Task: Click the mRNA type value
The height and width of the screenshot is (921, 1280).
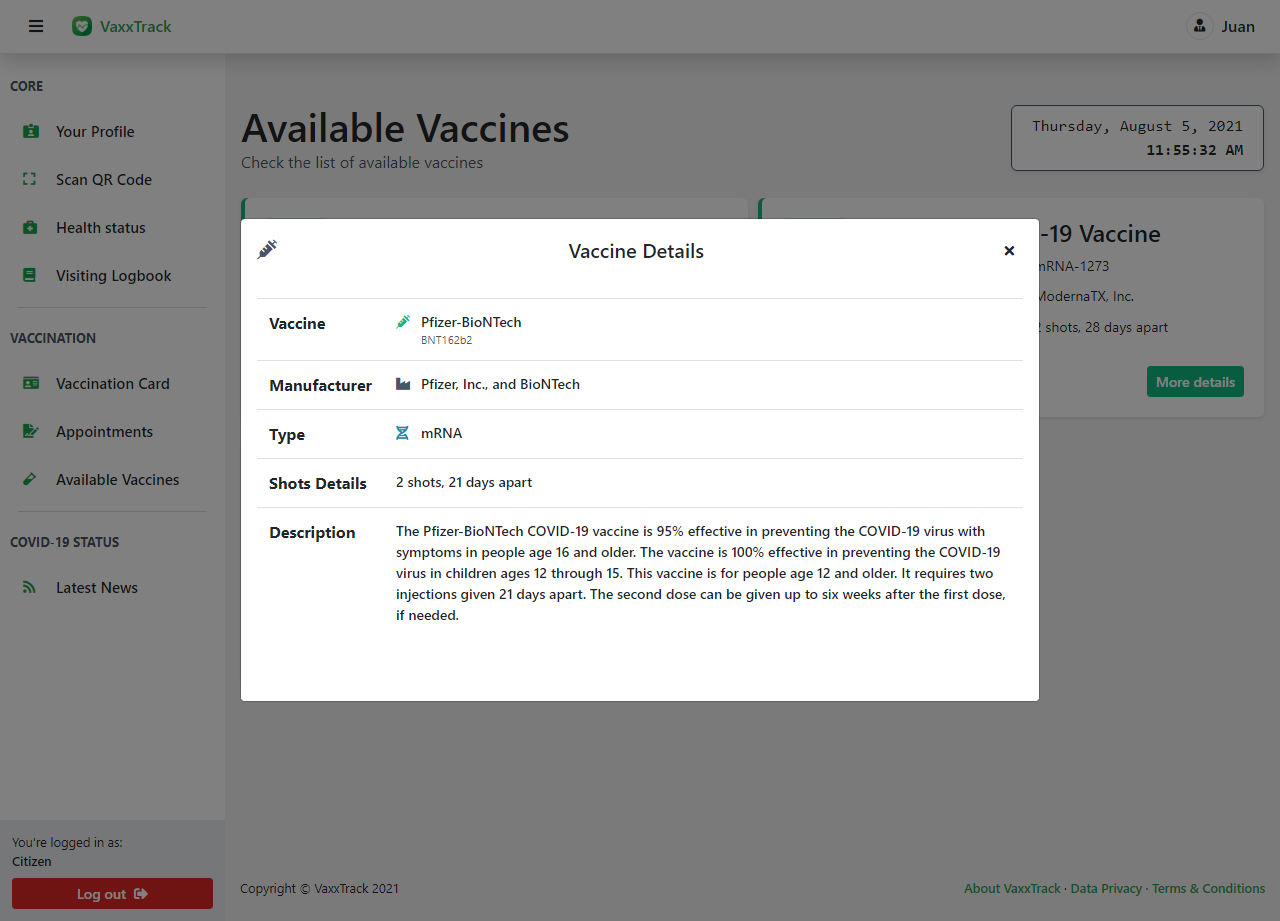Action: pyautogui.click(x=441, y=433)
